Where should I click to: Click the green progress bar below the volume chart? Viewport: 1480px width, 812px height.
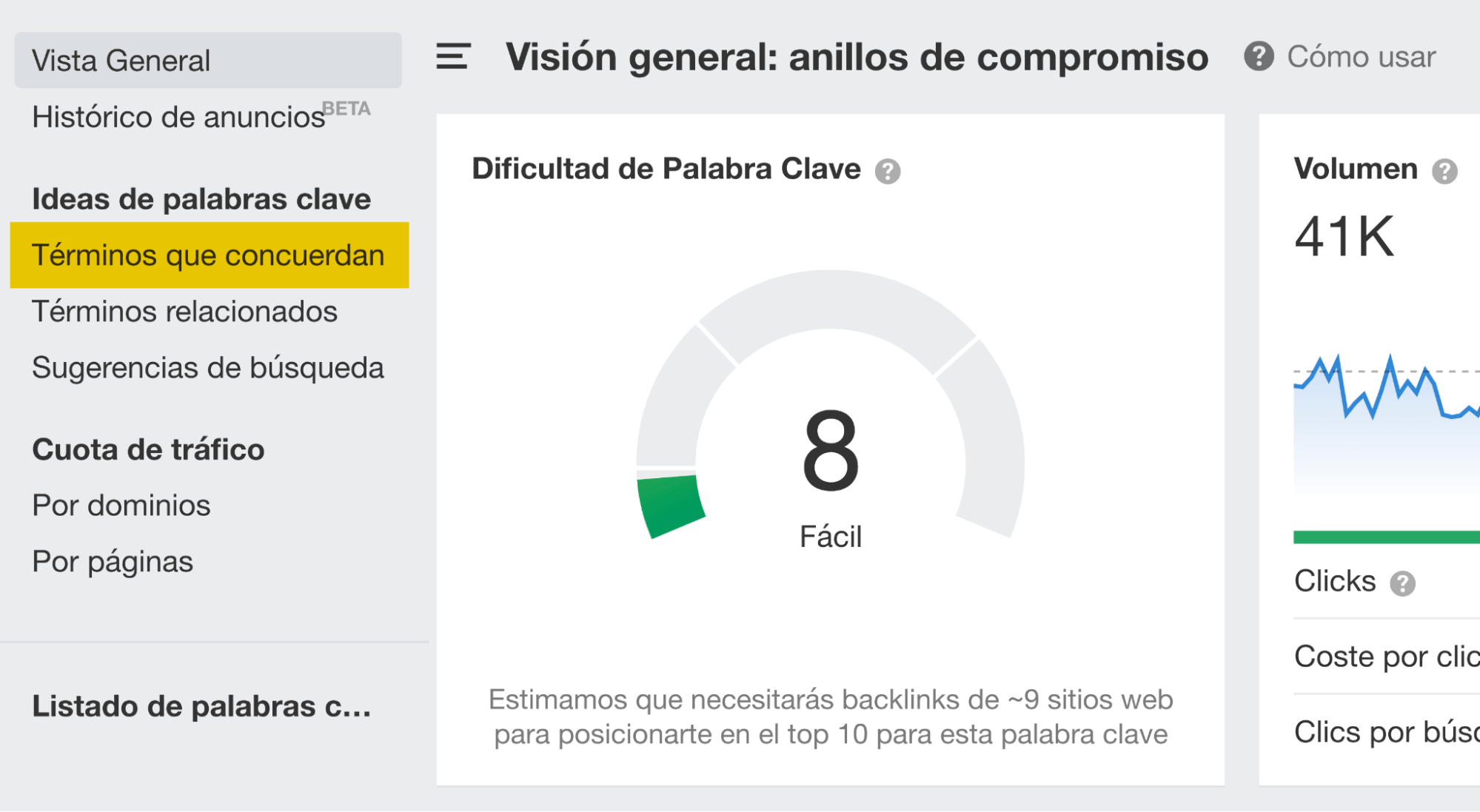coord(1399,535)
